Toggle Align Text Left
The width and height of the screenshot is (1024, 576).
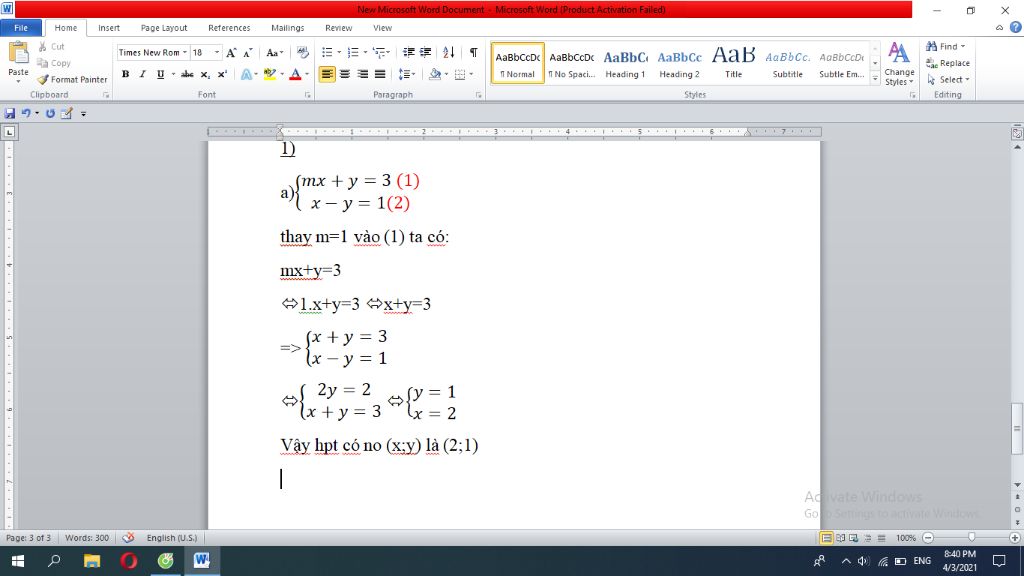click(x=327, y=74)
